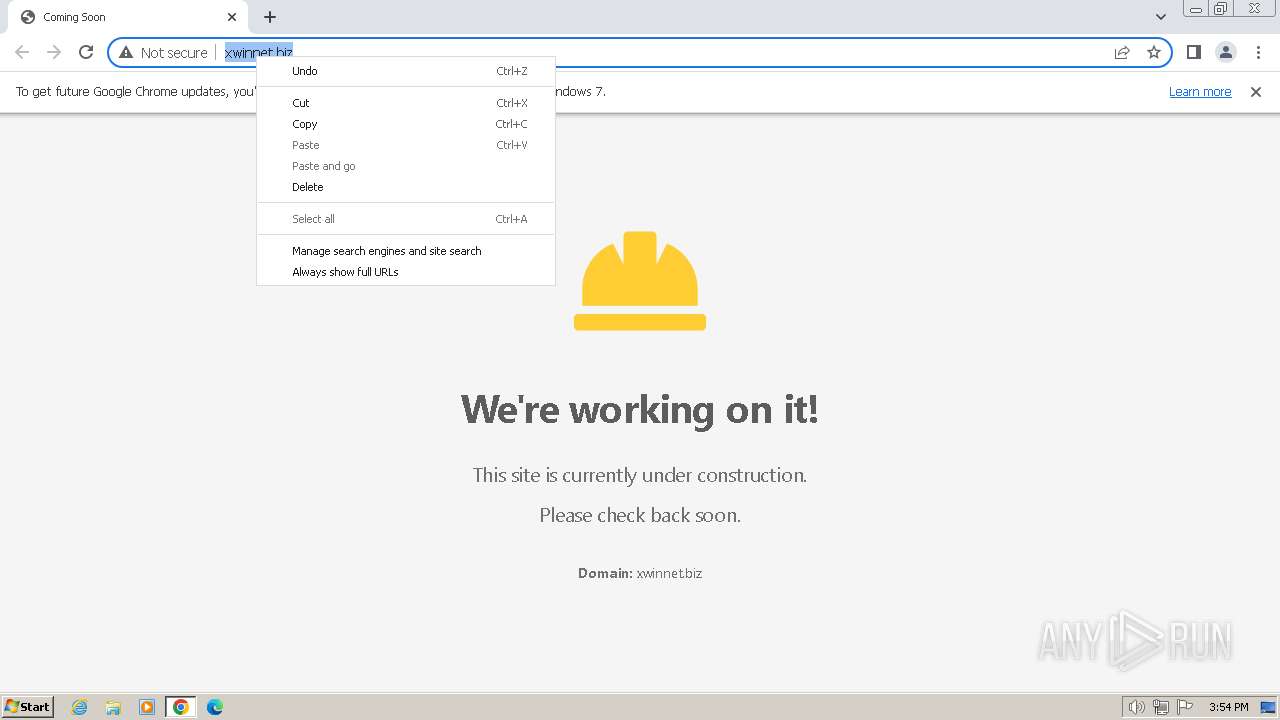Choose Paste from context menu
The height and width of the screenshot is (720, 1280).
[x=406, y=145]
